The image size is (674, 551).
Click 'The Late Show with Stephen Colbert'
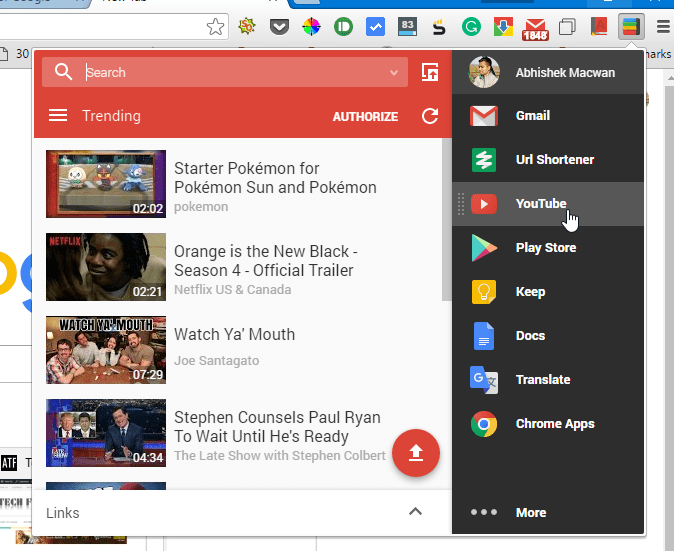pos(280,456)
